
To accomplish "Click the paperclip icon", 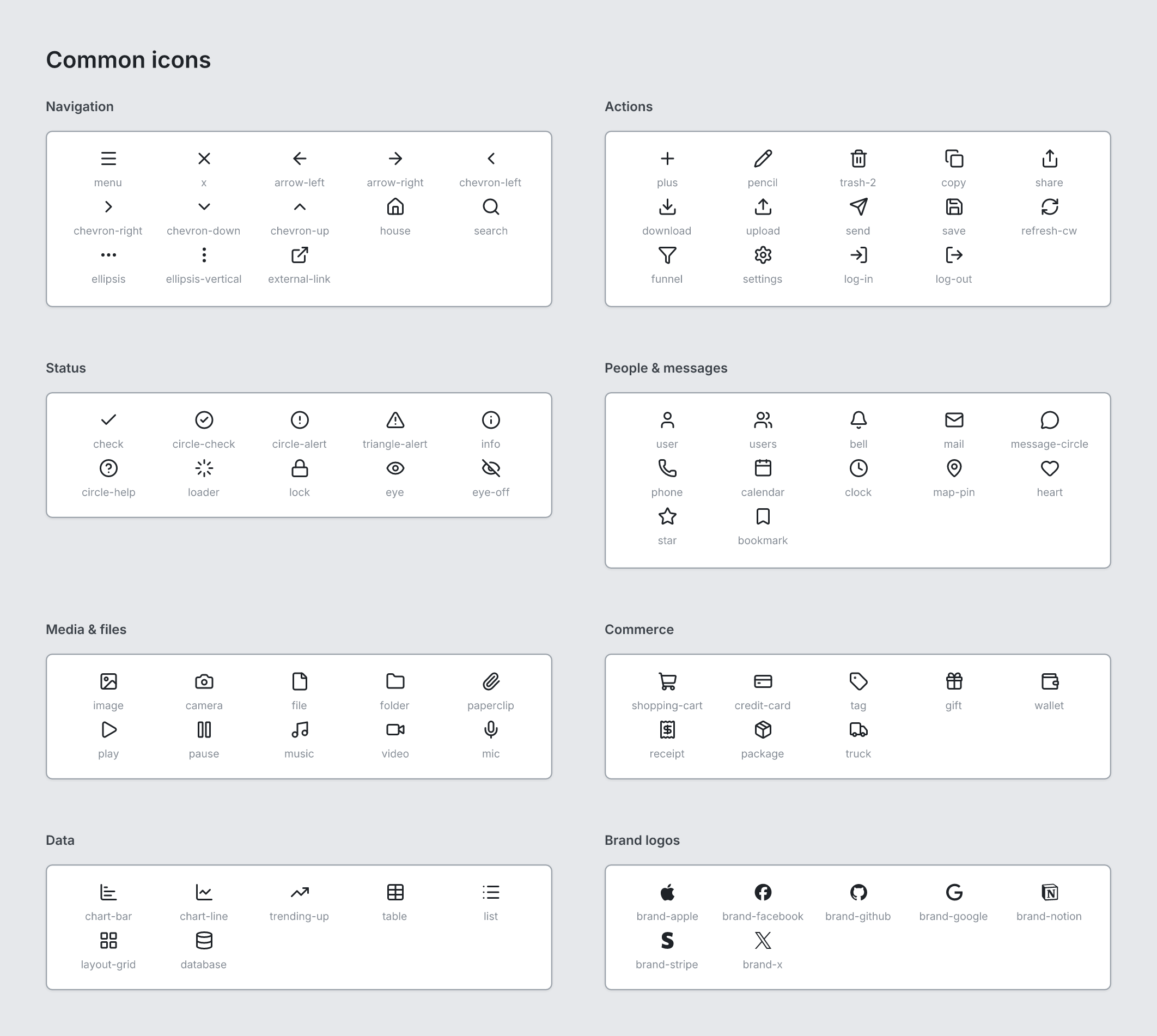I will coord(491,681).
